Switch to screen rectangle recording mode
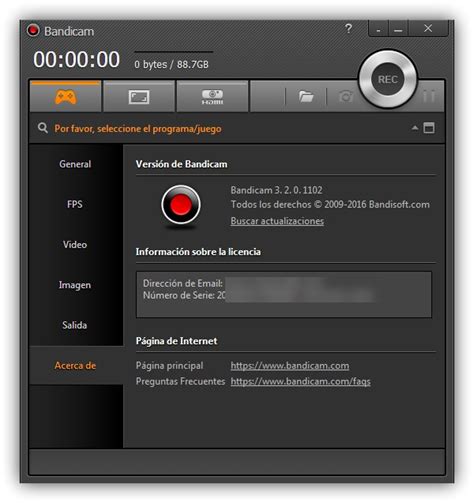Image resolution: width=474 pixels, height=503 pixels. click(x=139, y=97)
